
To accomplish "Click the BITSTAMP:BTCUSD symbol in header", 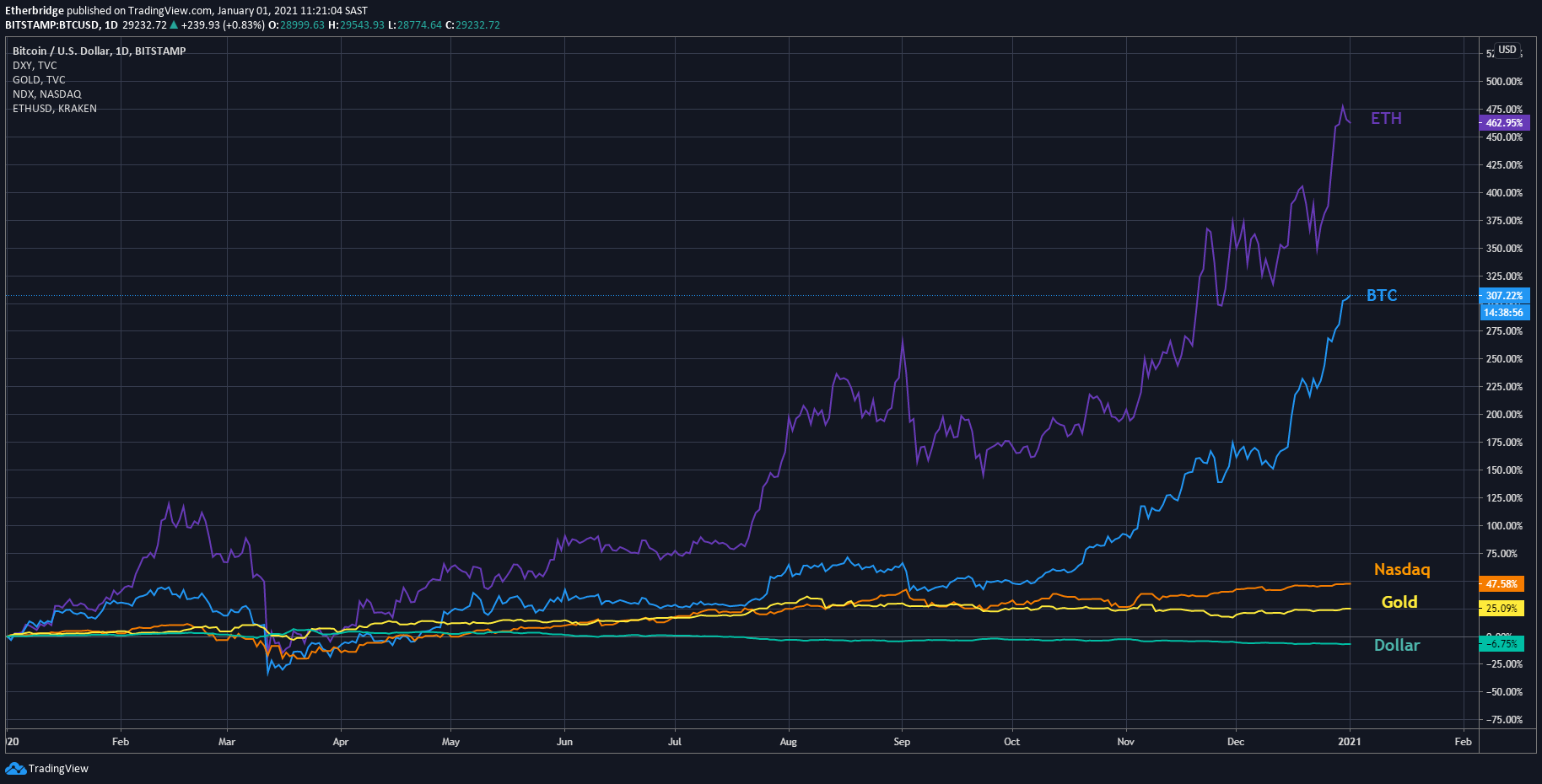I will [52, 25].
